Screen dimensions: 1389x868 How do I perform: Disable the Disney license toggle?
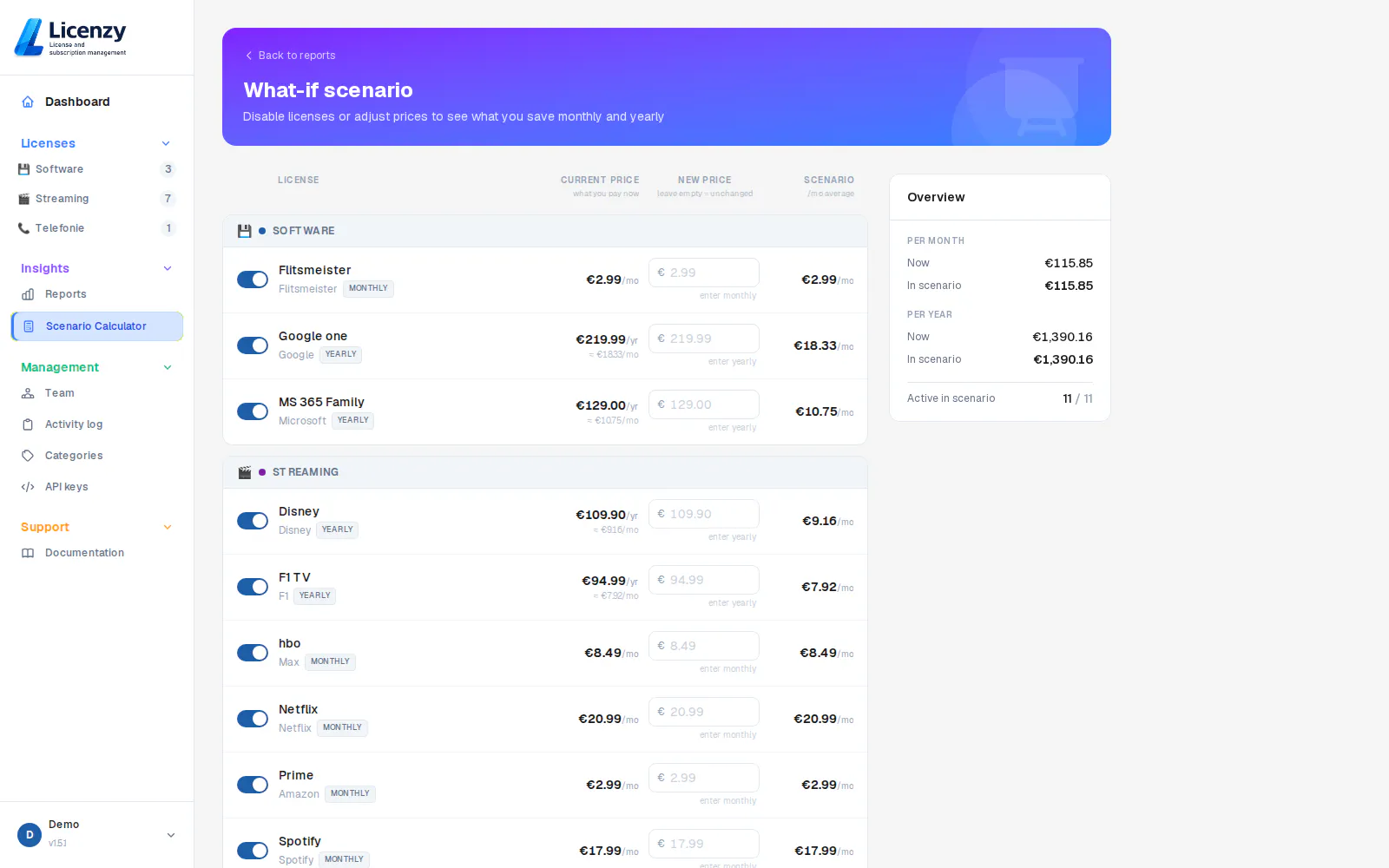[x=253, y=521]
